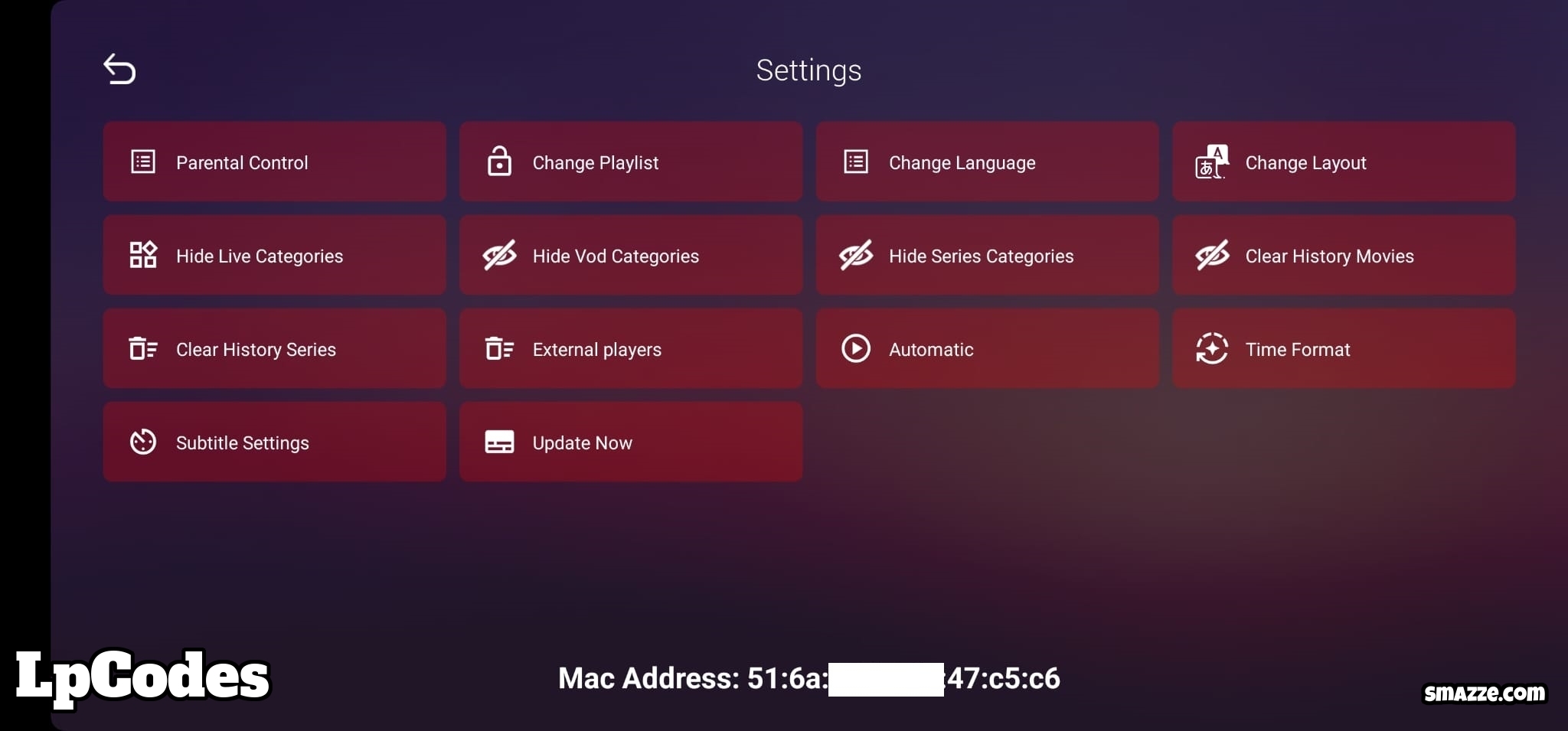Open Change Language settings
The image size is (1568, 731).
pyautogui.click(x=987, y=162)
